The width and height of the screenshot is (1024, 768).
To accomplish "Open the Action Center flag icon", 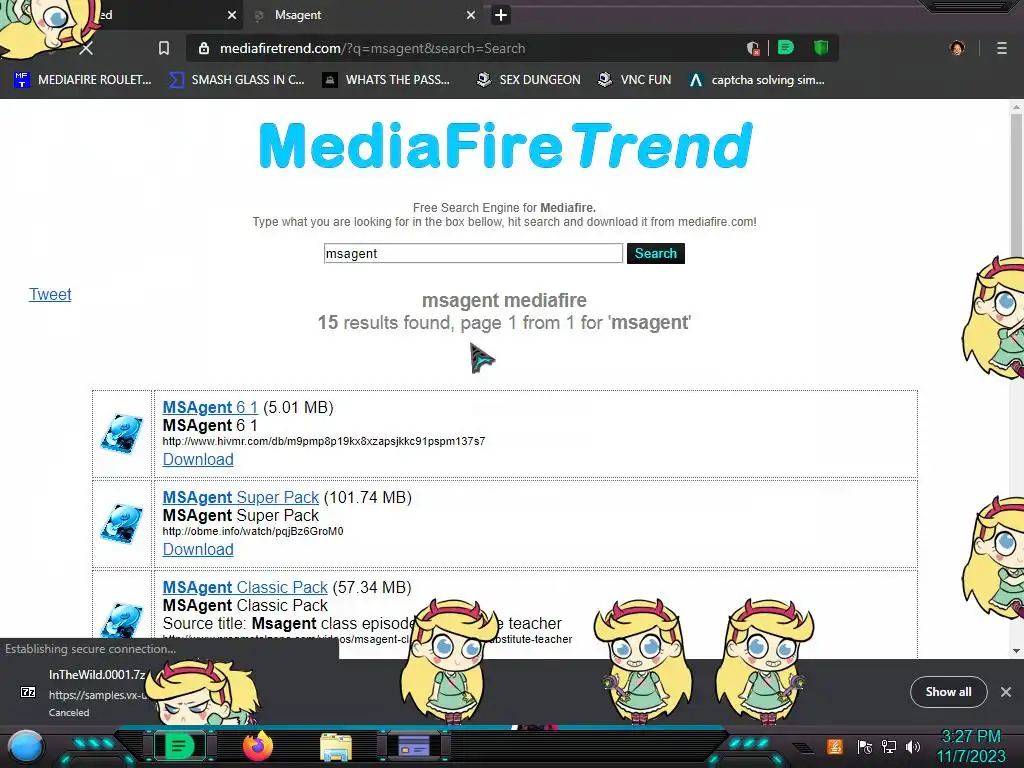I will click(865, 747).
